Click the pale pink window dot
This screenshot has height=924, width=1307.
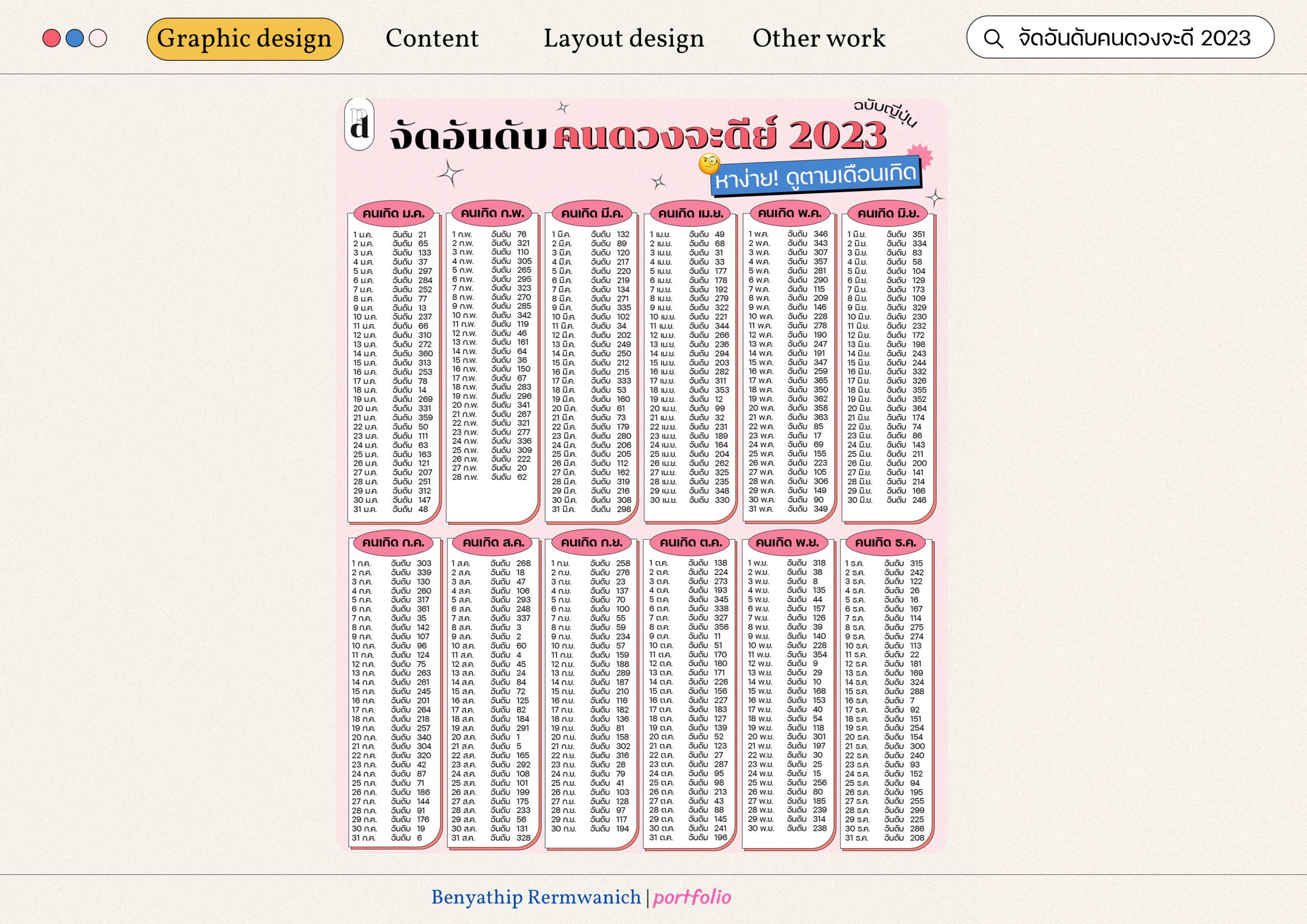pyautogui.click(x=98, y=39)
